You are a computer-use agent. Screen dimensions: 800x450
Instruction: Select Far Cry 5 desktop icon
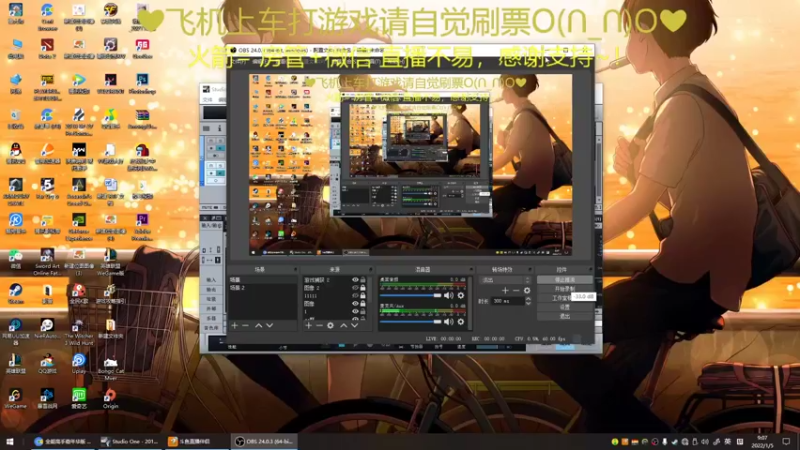pyautogui.click(x=47, y=188)
